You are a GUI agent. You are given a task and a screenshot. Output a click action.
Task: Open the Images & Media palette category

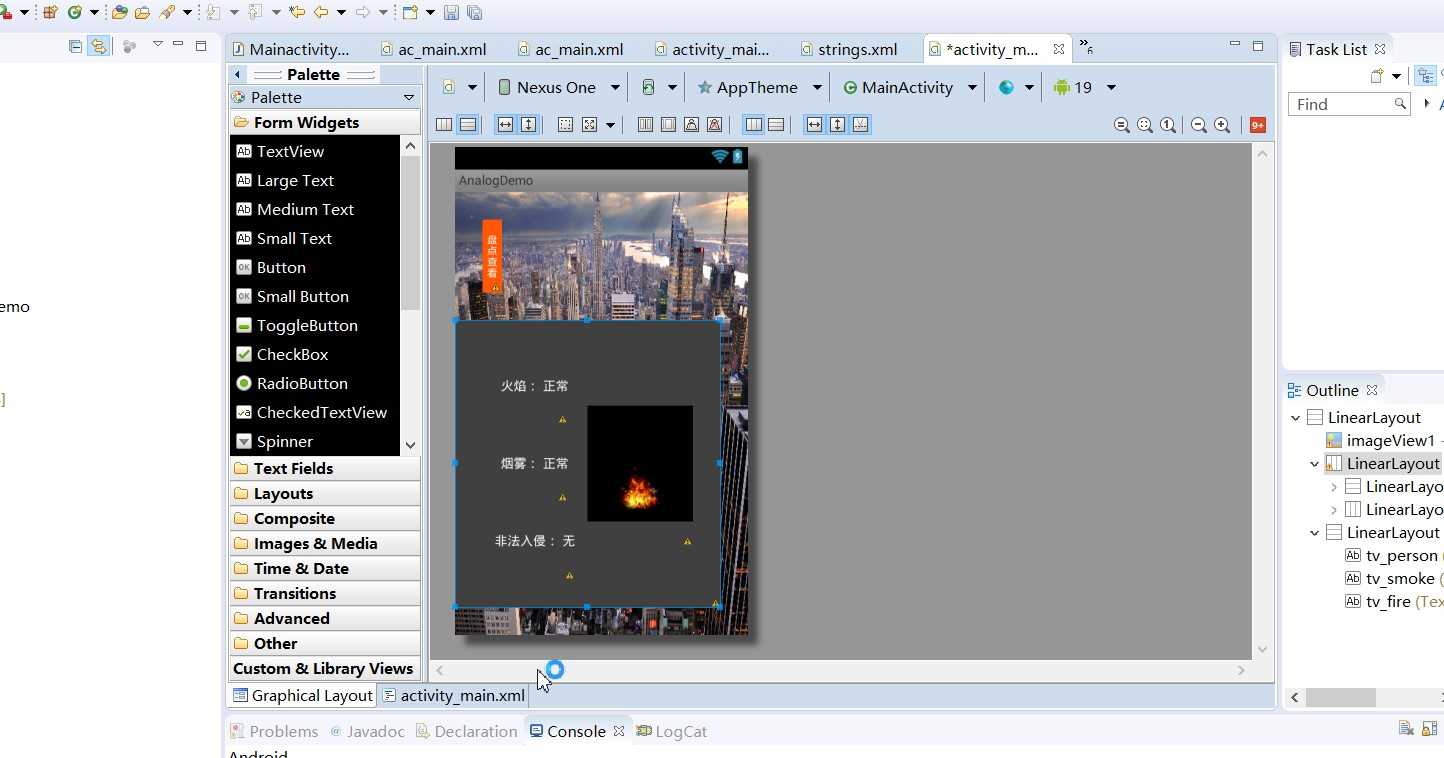(325, 543)
